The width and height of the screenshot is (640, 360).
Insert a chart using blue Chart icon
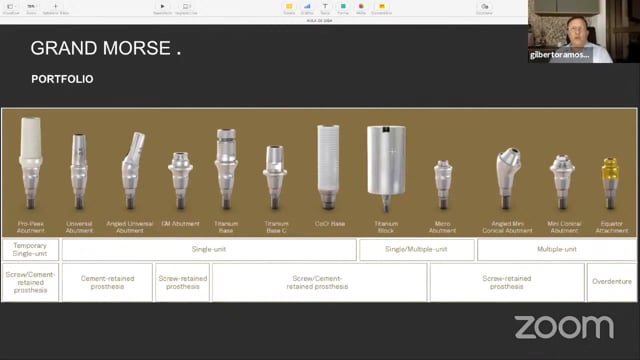[307, 7]
